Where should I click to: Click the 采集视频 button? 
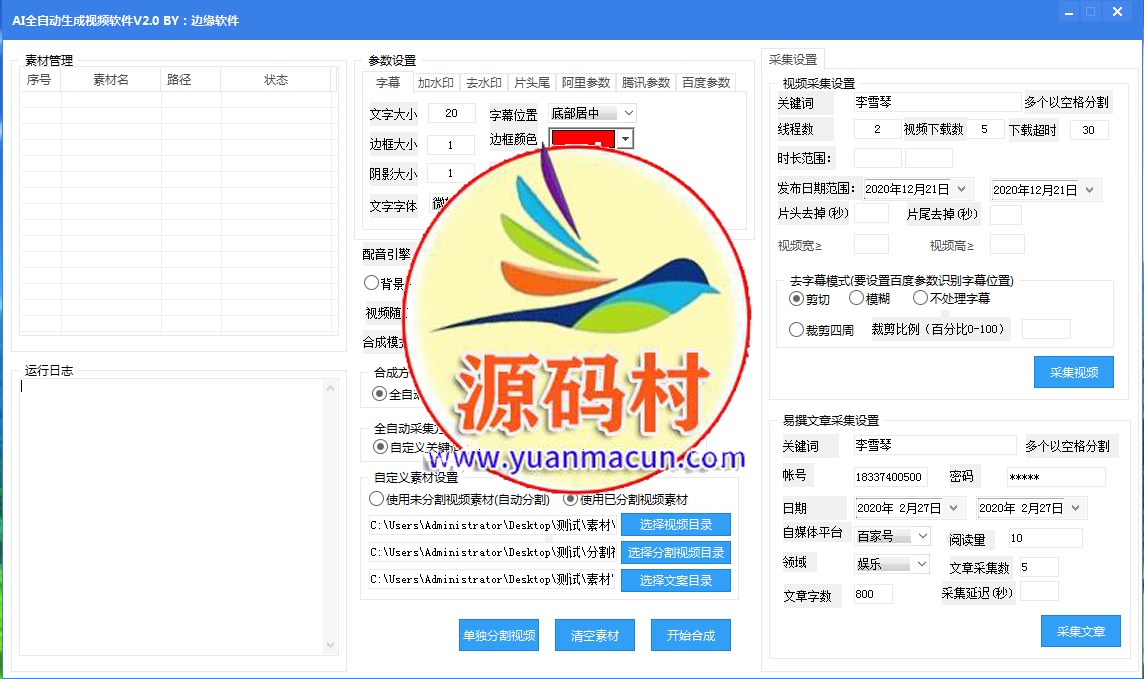tap(1073, 371)
